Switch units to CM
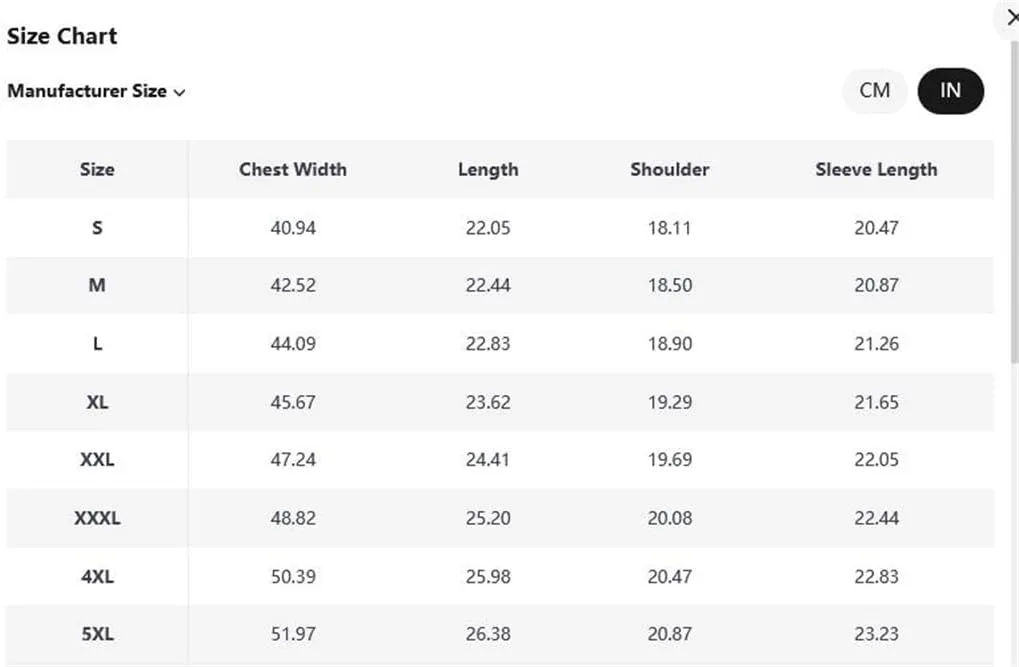Image resolution: width=1019 pixels, height=667 pixels. (874, 90)
